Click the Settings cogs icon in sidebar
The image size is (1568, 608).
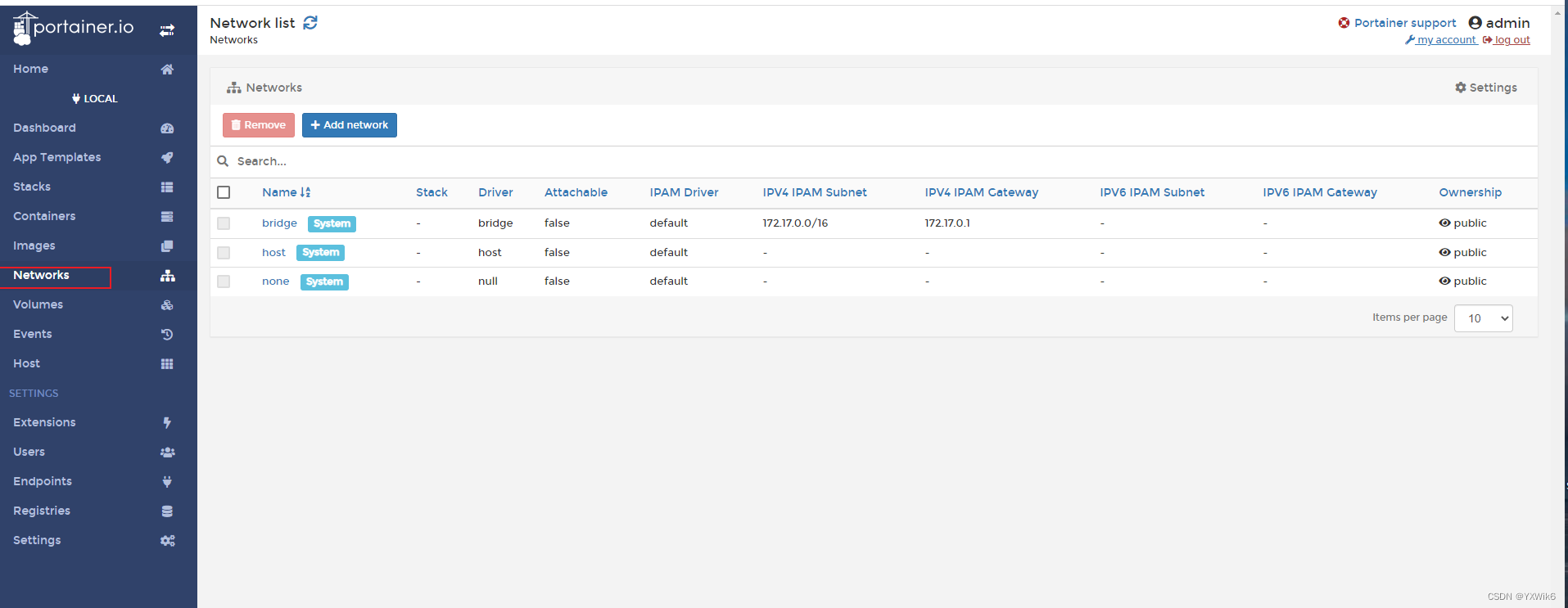168,541
